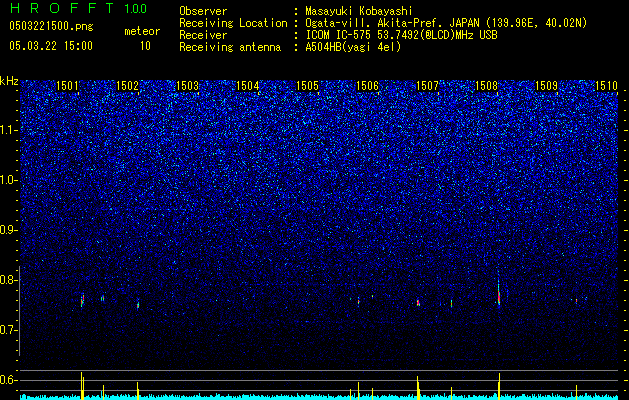Select observer name Masayuki Kobayashi
Image resolution: width=629 pixels, height=400 pixels.
[x=358, y=11]
